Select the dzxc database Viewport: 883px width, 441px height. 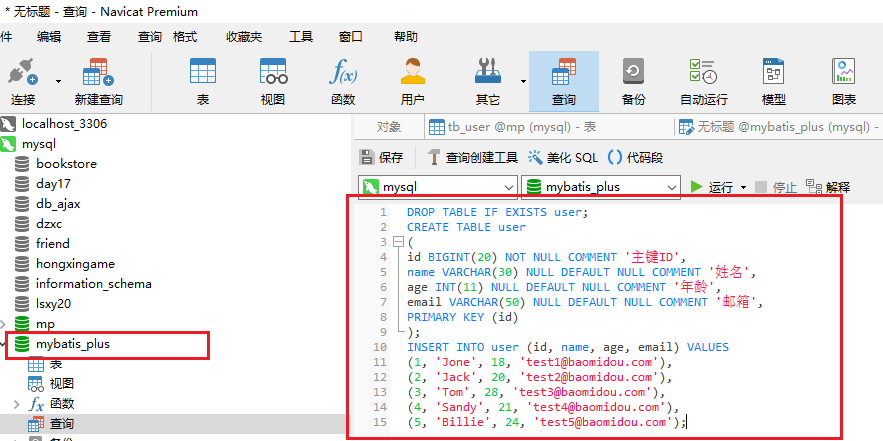[49, 224]
